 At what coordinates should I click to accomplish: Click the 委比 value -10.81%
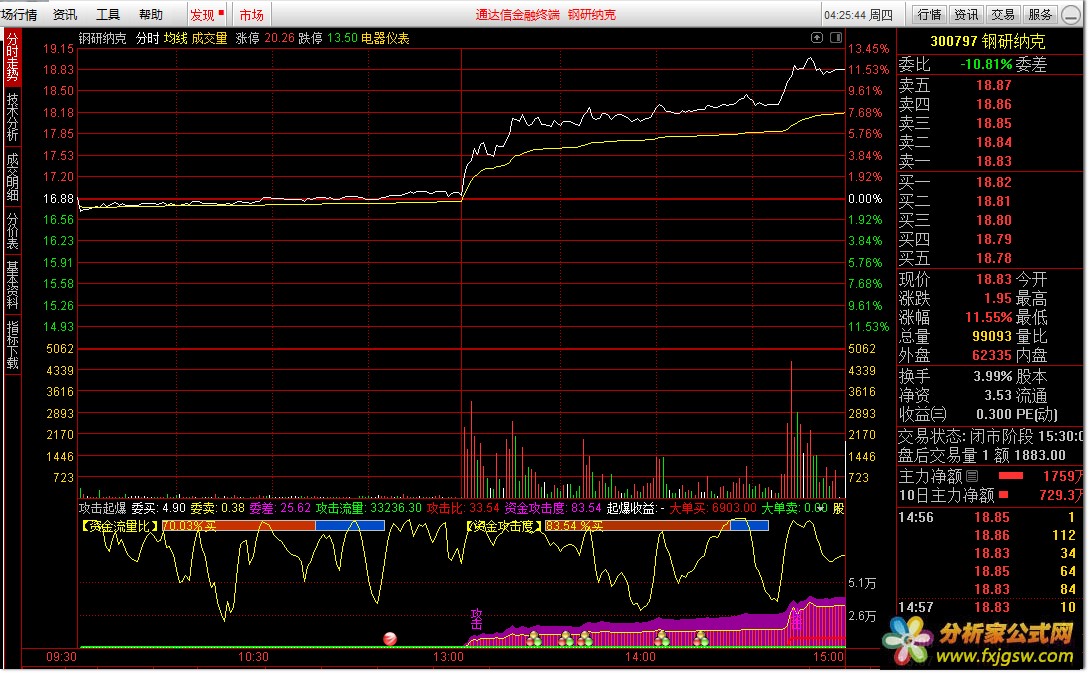pos(986,65)
